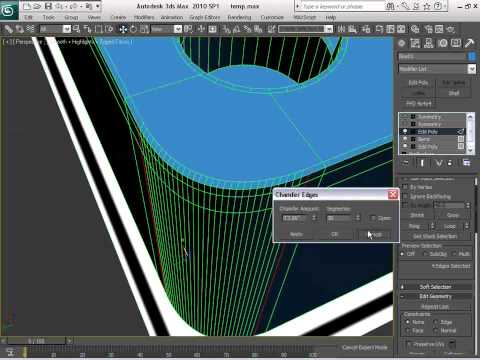480x360 pixels.
Task: Open the Motion panel wheel icon
Action: (x=443, y=43)
